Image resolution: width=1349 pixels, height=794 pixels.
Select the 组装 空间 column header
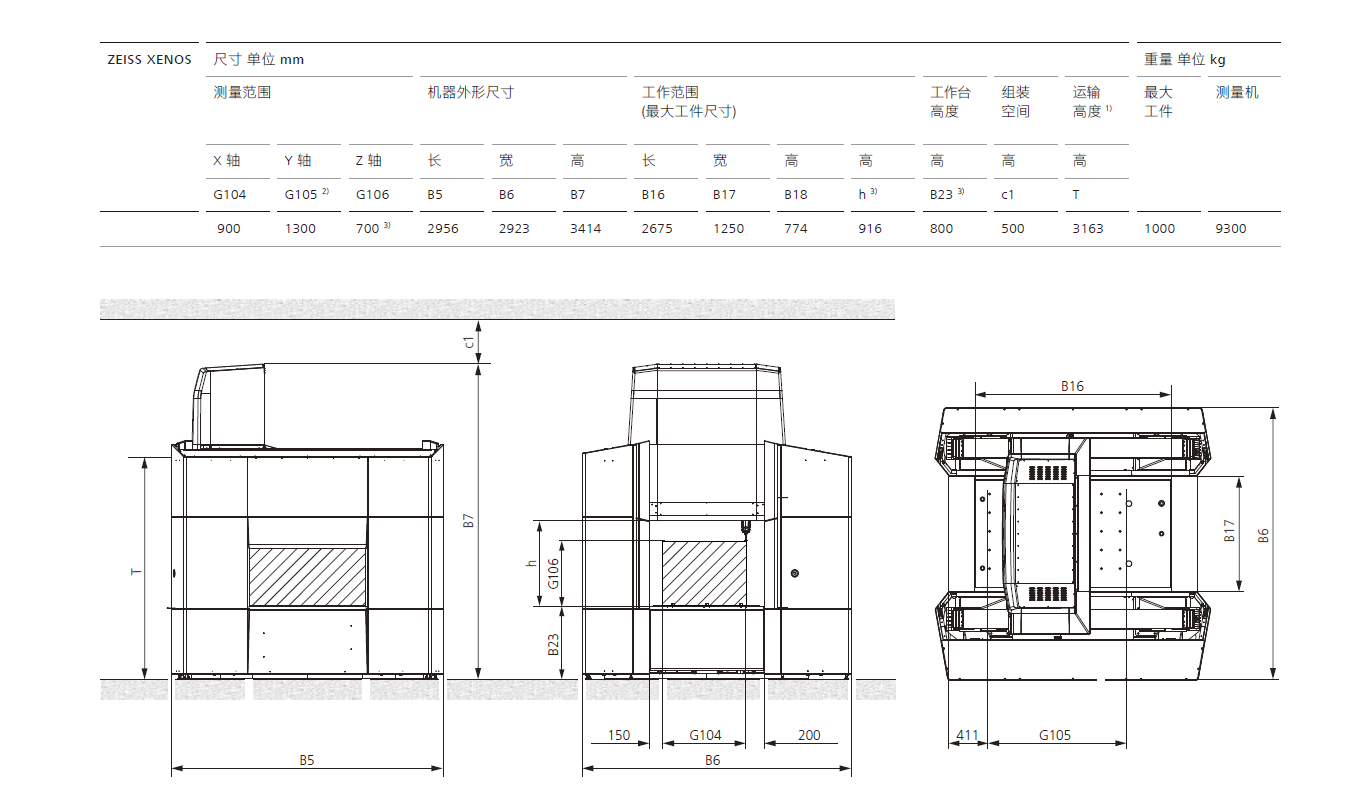tap(1015, 102)
